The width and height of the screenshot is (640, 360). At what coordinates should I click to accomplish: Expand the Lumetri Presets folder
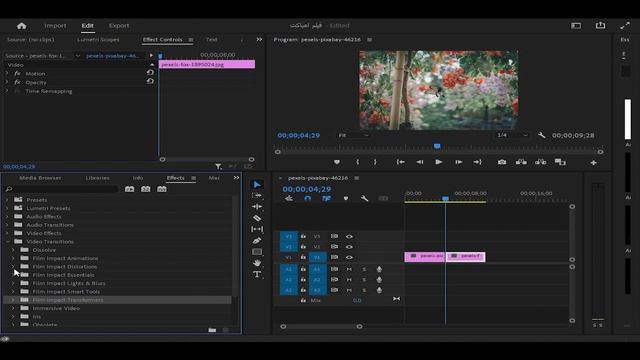[7, 208]
